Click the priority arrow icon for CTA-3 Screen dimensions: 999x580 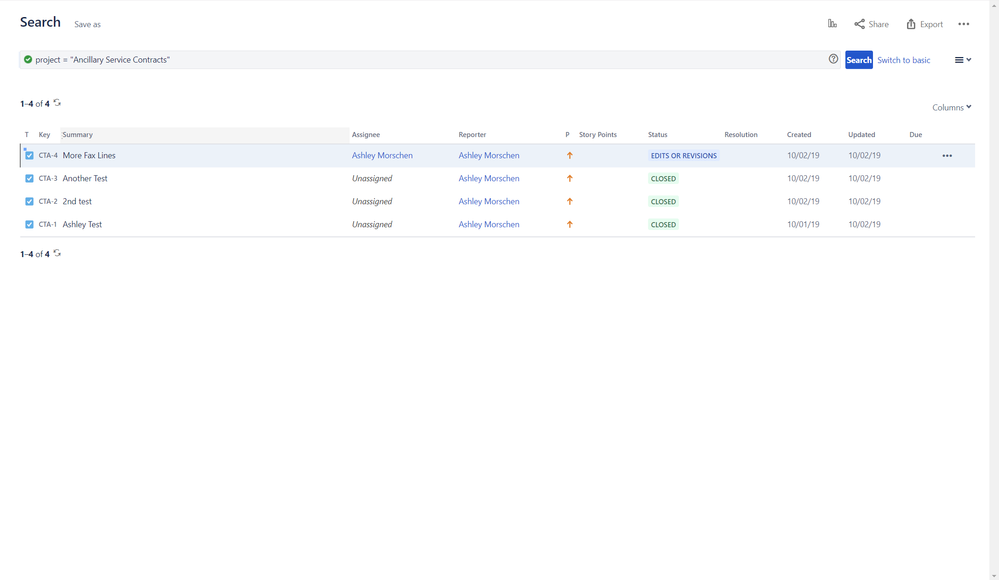(570, 179)
